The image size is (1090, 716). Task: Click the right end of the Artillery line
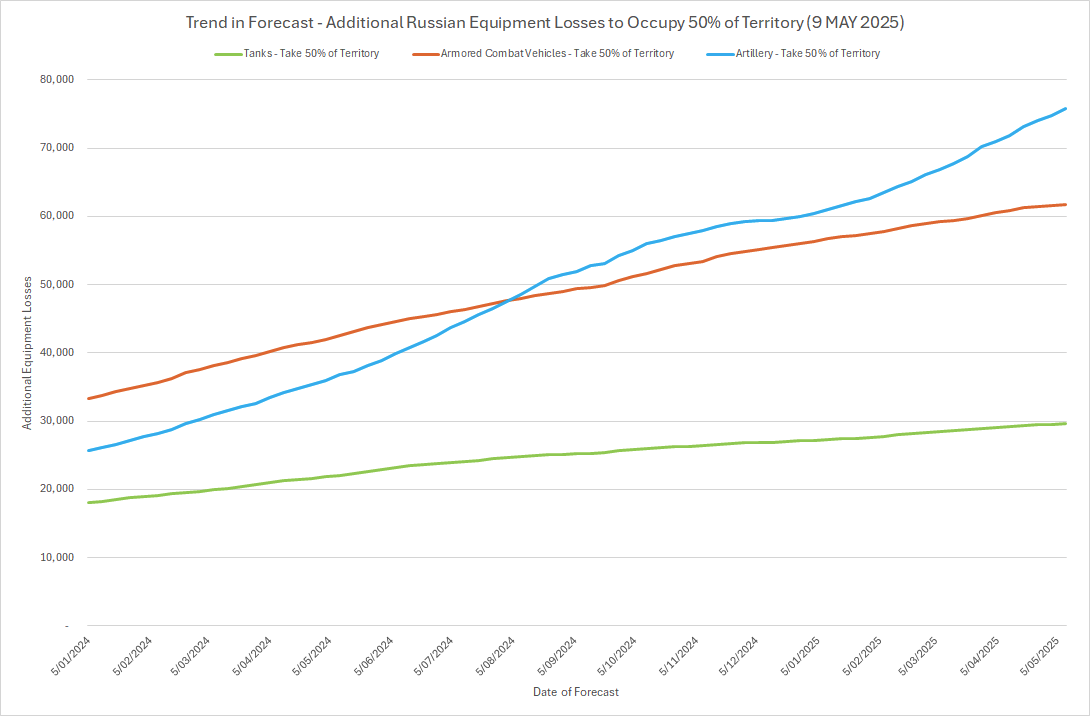(x=1065, y=108)
